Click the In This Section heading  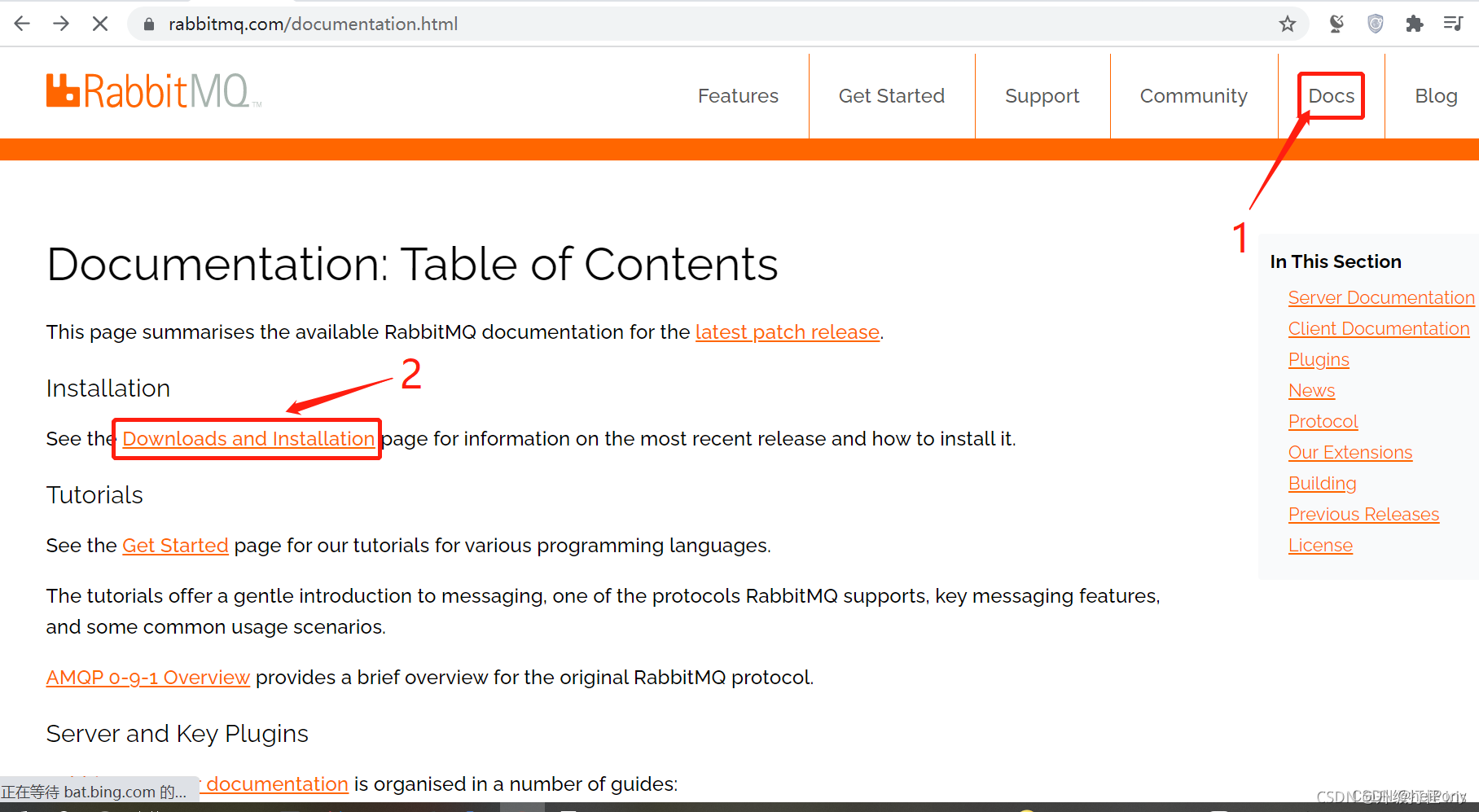coord(1336,261)
